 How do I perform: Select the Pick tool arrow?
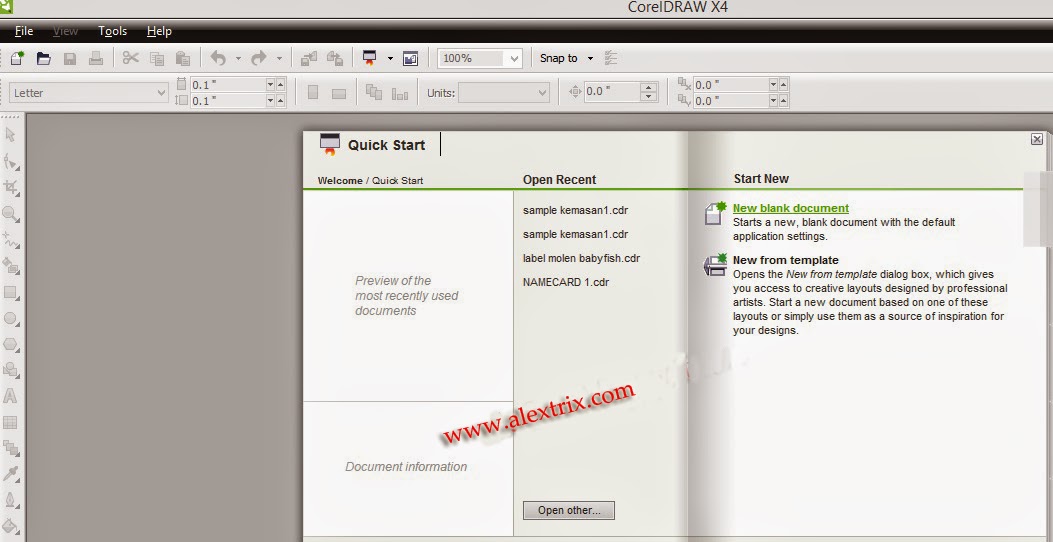click(10, 135)
